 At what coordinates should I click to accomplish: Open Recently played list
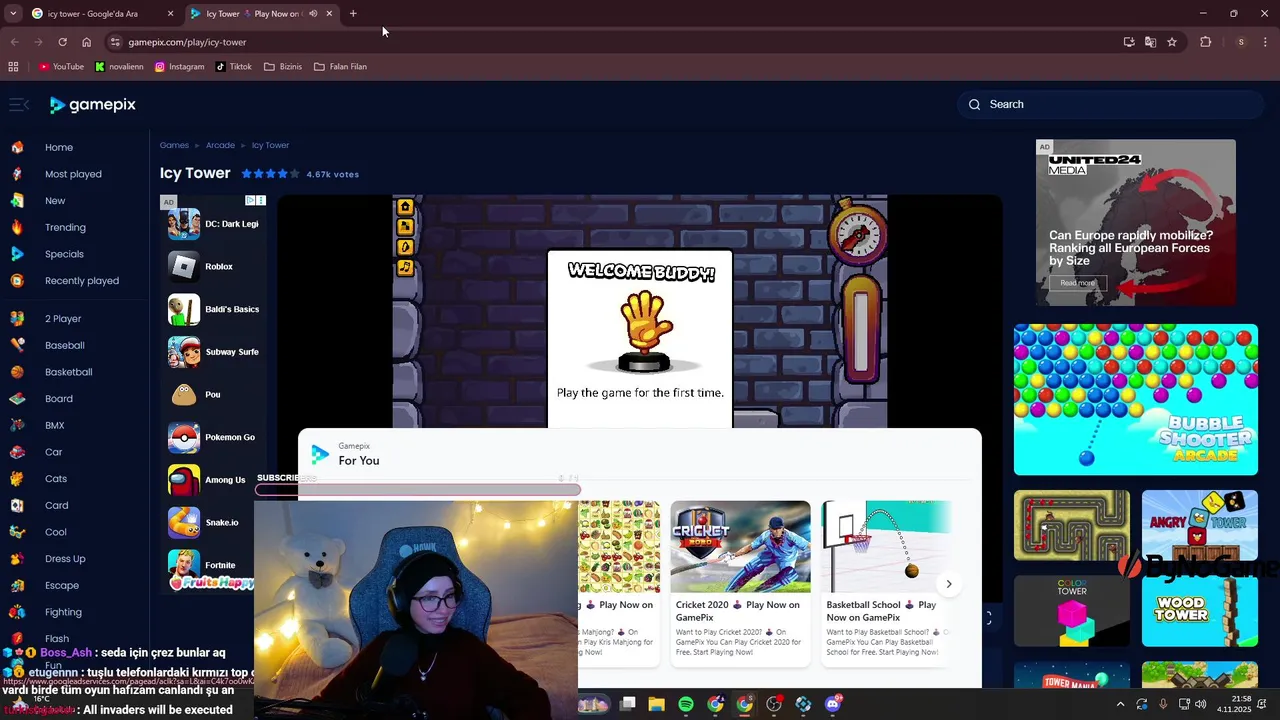82,281
